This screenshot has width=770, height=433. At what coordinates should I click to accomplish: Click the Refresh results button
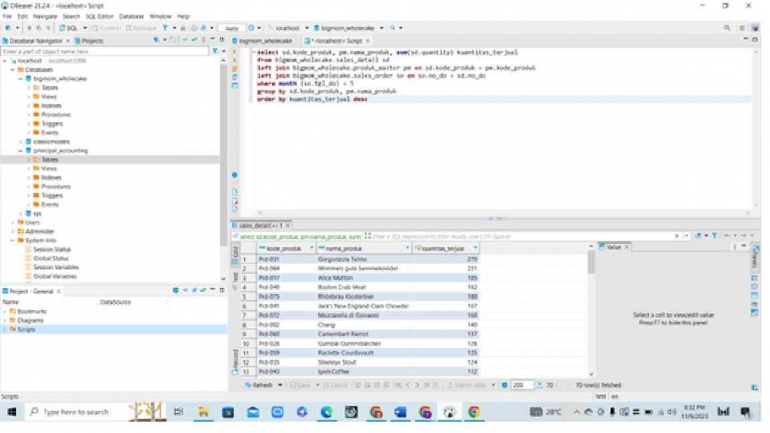pyautogui.click(x=259, y=385)
